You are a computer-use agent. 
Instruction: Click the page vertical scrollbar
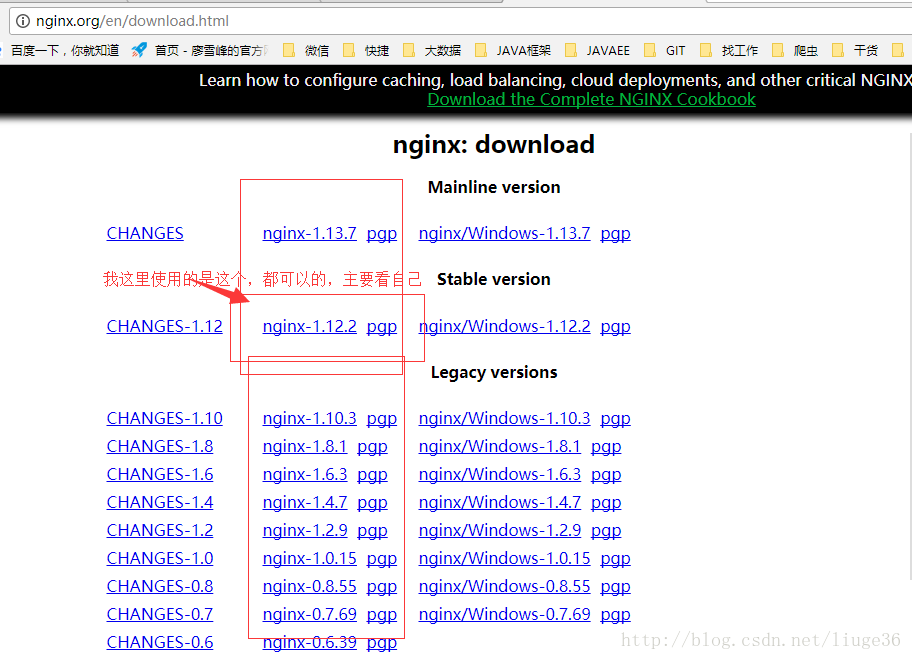910,355
